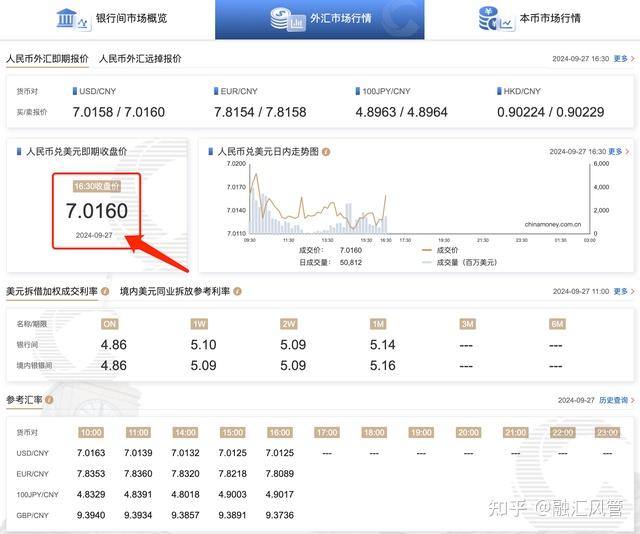Click the 14:00 time badge in 参考汇率

[185, 432]
